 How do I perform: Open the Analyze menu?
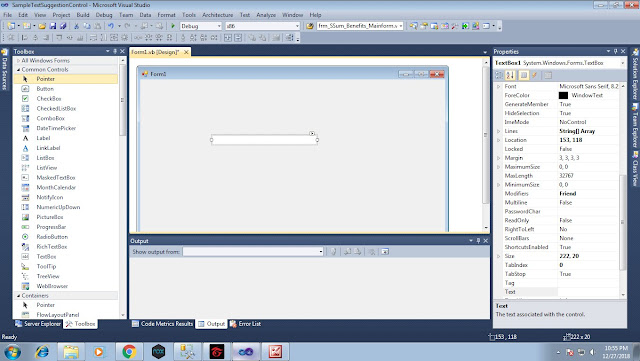(266, 15)
